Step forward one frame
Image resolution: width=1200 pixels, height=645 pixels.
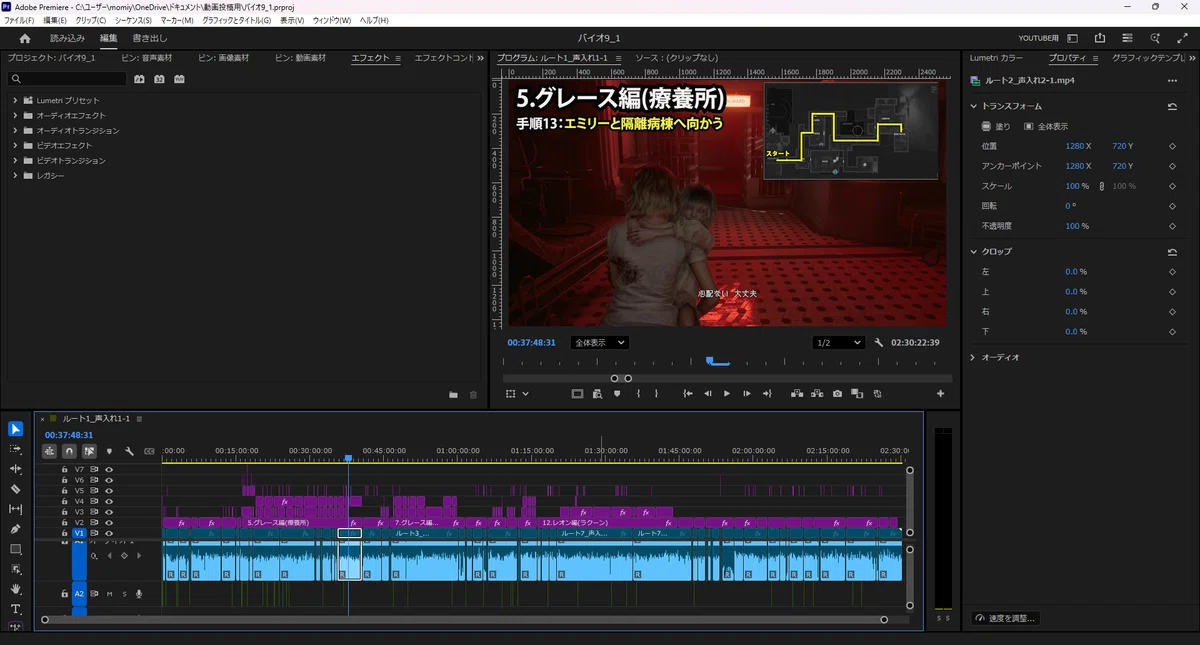click(x=747, y=394)
